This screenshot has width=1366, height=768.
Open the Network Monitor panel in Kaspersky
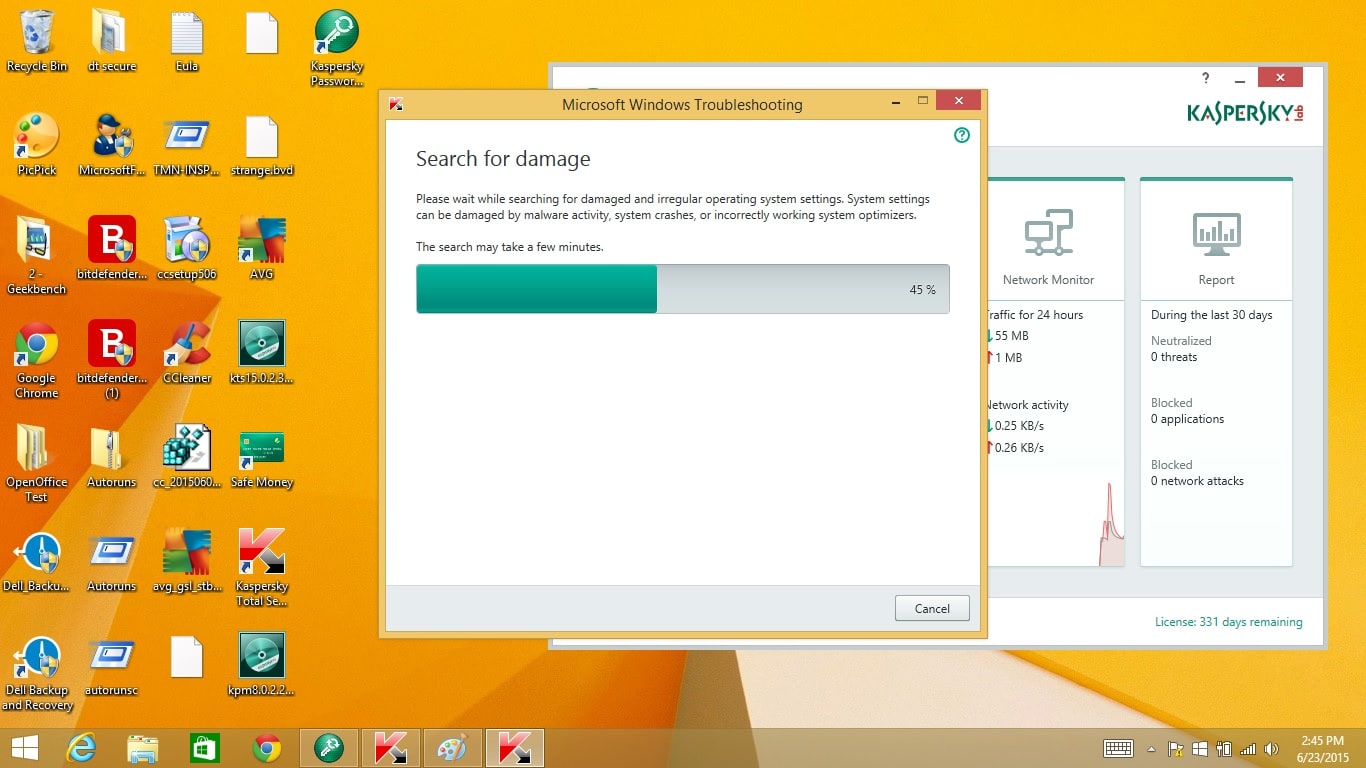[1048, 239]
